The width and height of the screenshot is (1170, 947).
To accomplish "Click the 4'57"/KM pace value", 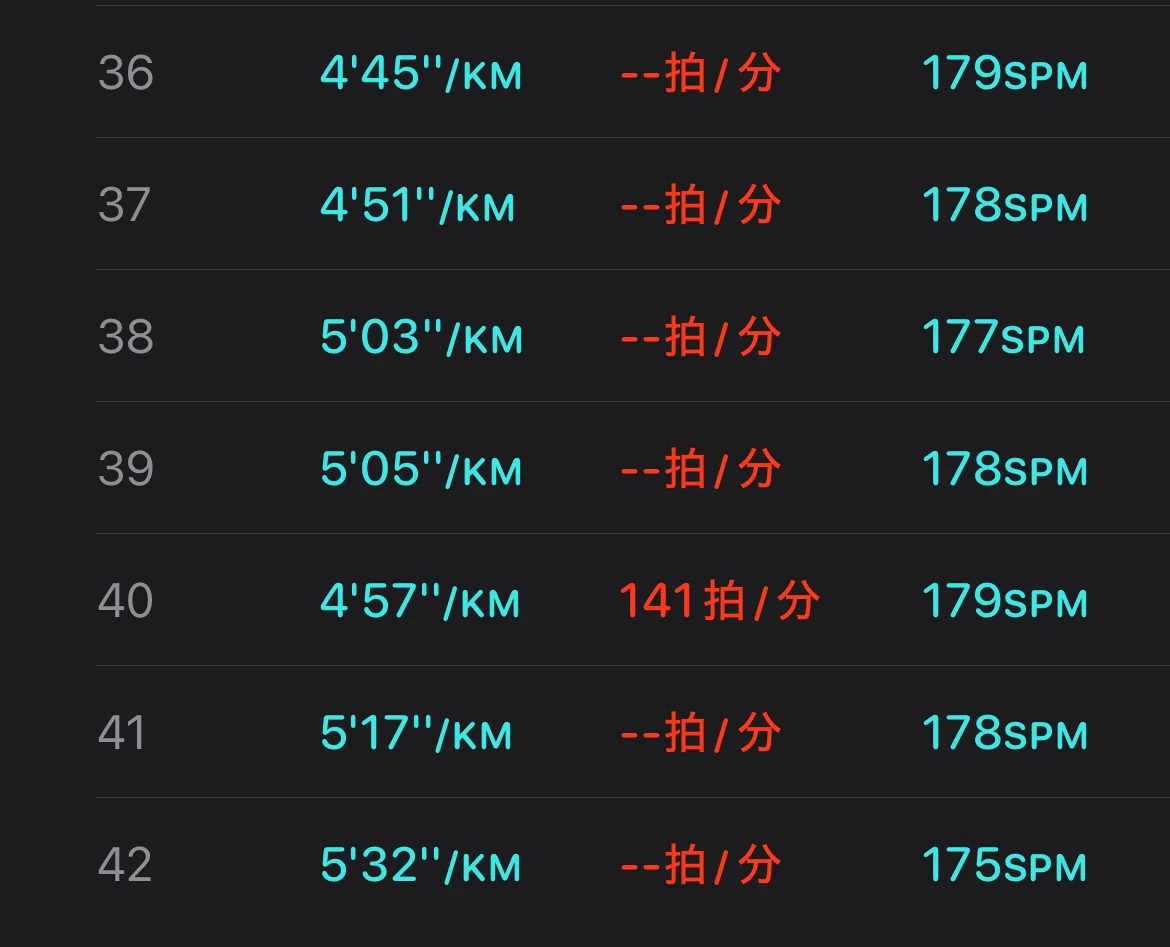I will pos(420,601).
